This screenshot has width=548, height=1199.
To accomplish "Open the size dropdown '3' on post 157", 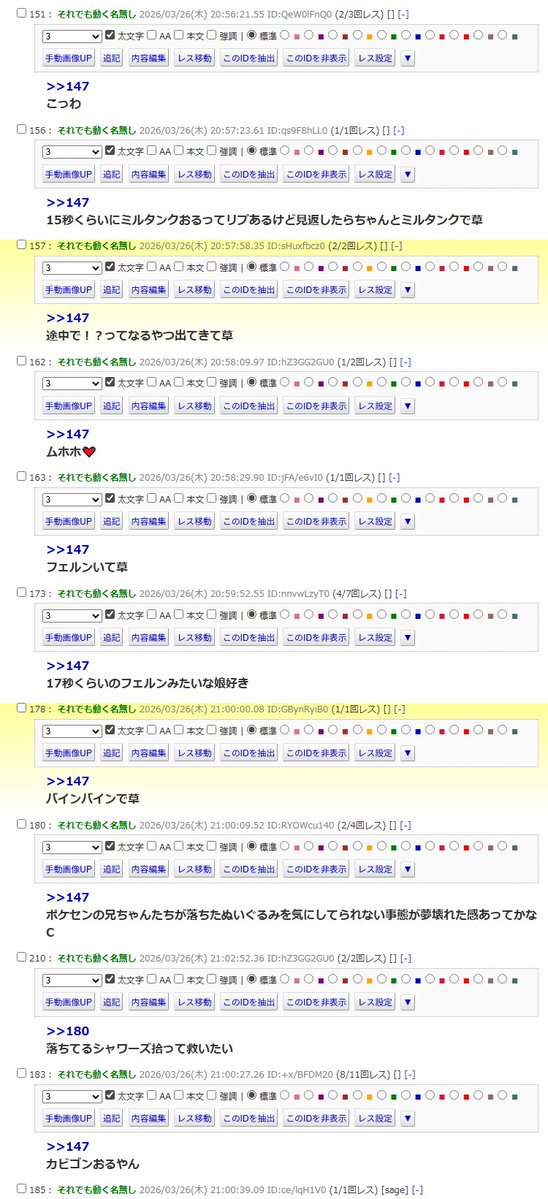I will pyautogui.click(x=73, y=267).
